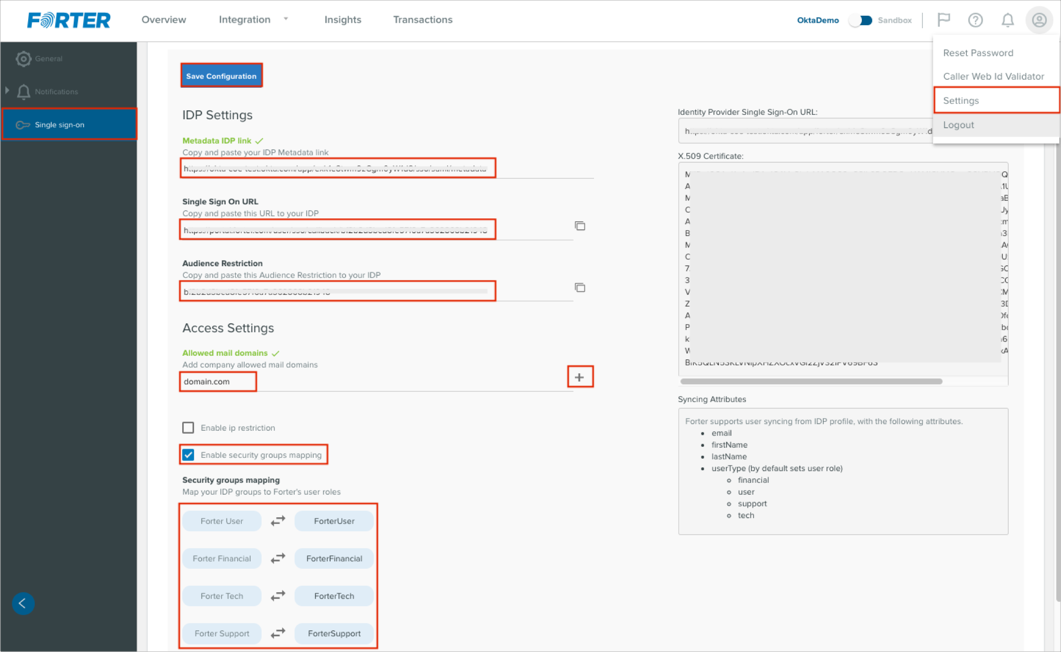The width and height of the screenshot is (1061, 652).
Task: Click the flag icon in top bar
Action: (x=943, y=20)
